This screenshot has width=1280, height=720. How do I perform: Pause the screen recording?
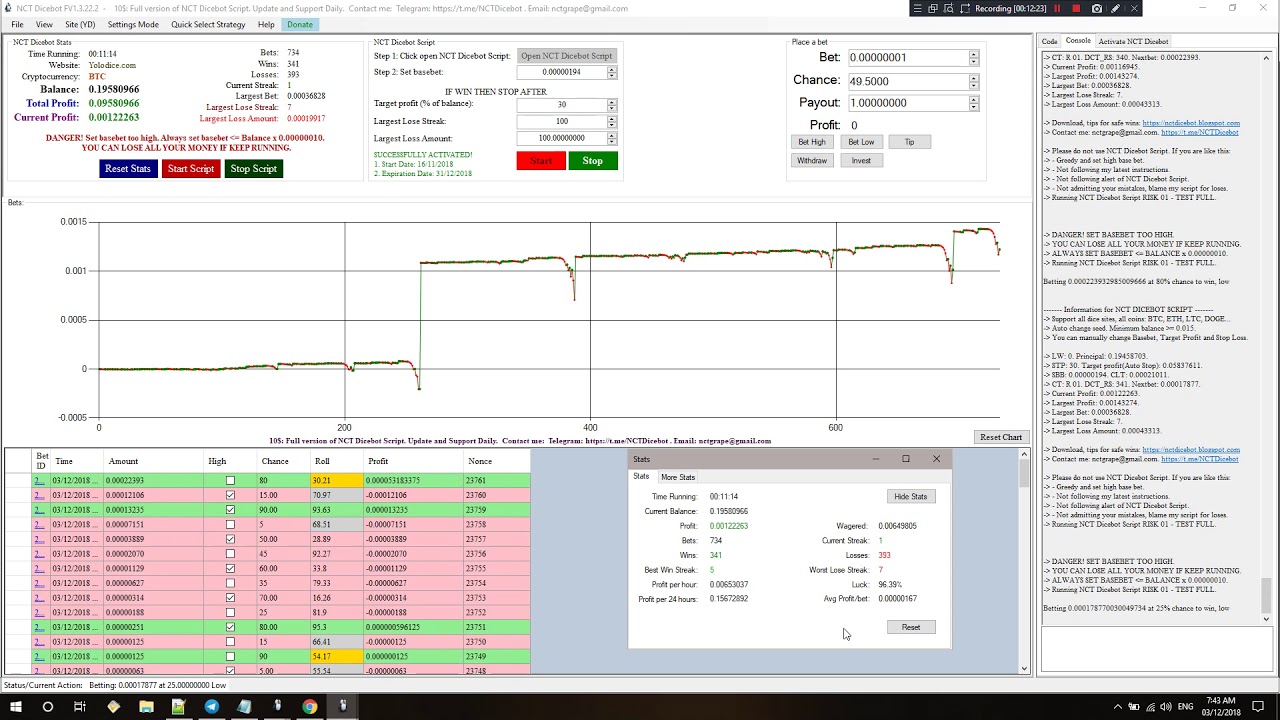pos(1057,8)
